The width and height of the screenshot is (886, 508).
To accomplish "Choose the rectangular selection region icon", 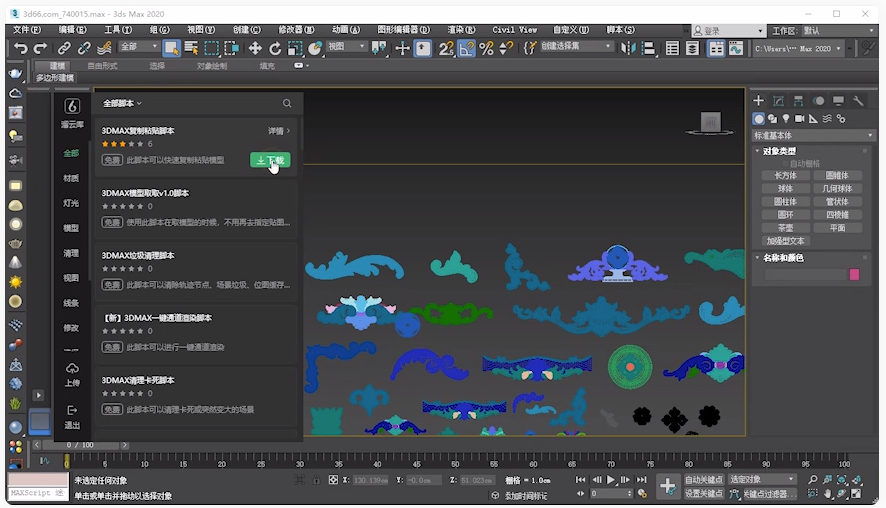I will 211,49.
